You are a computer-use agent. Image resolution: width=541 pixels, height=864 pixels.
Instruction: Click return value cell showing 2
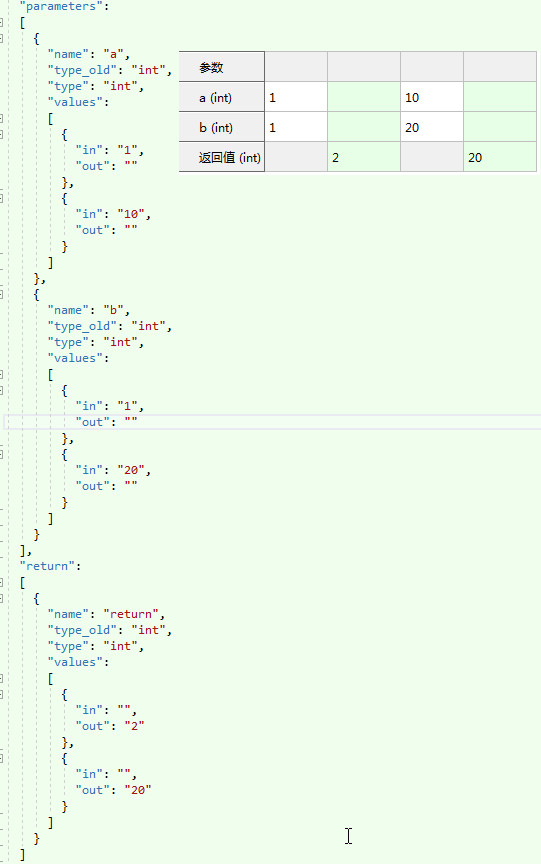point(364,157)
